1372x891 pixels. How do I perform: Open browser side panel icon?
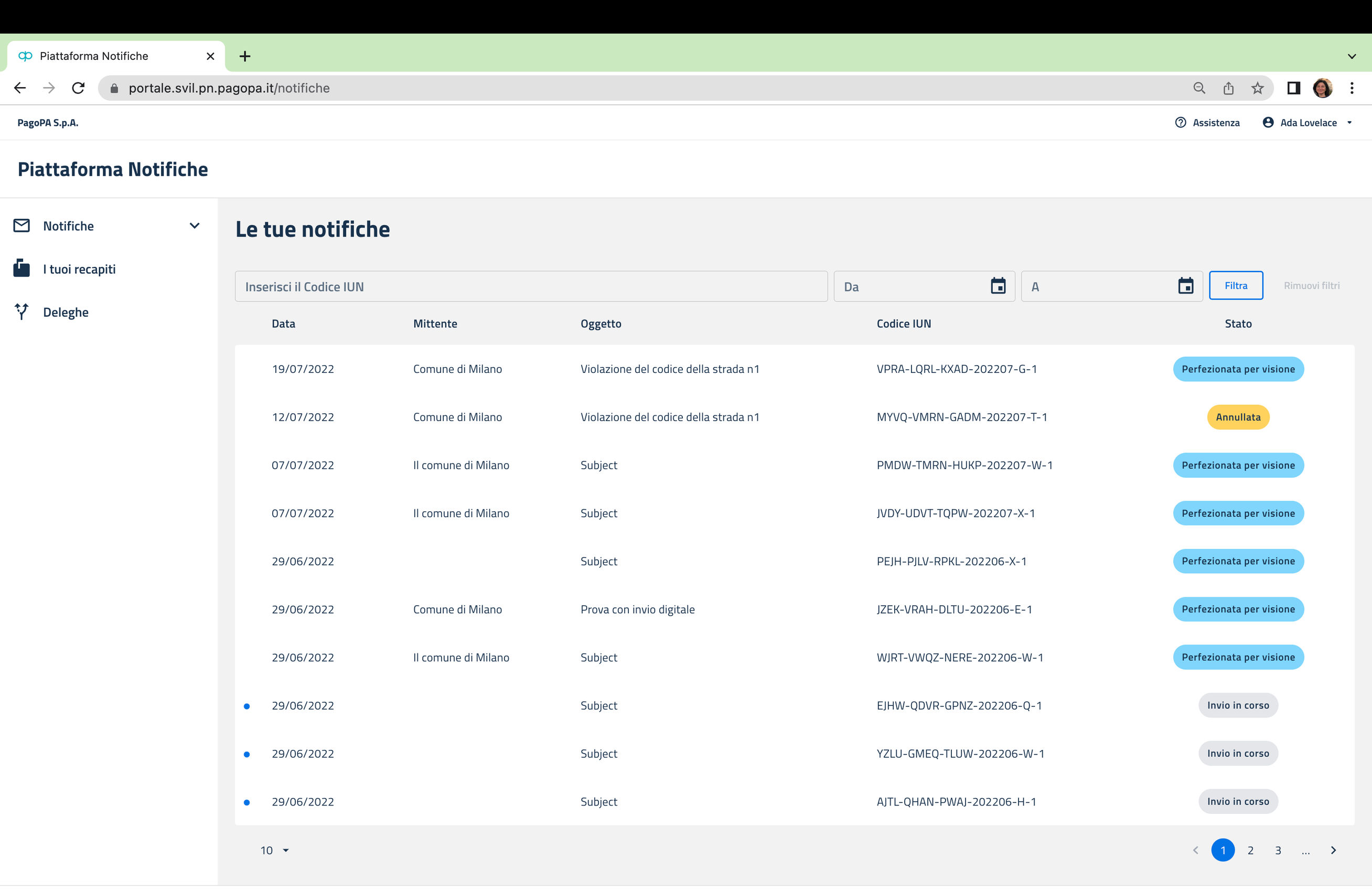click(1294, 88)
